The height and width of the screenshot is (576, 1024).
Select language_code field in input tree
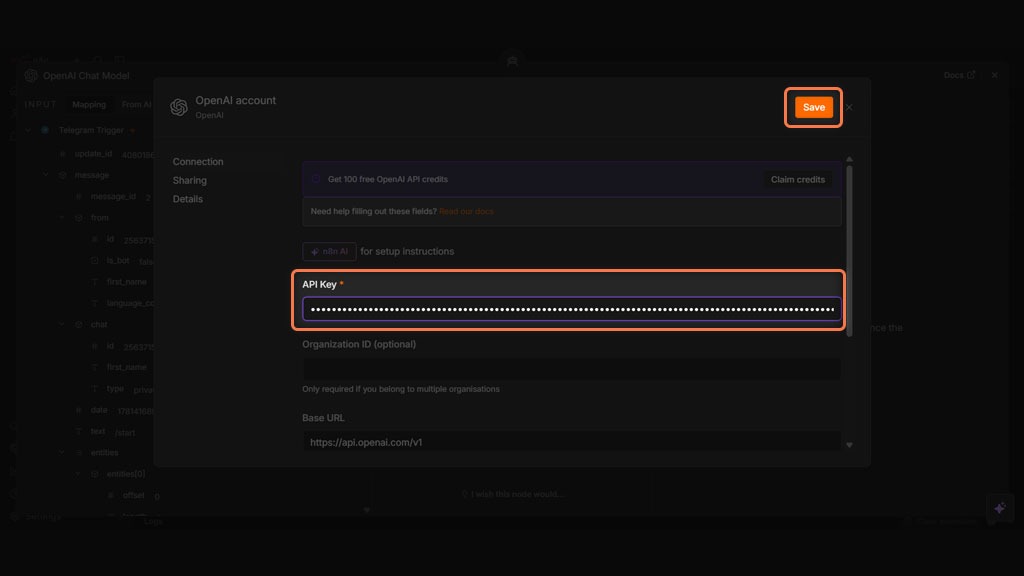click(131, 303)
